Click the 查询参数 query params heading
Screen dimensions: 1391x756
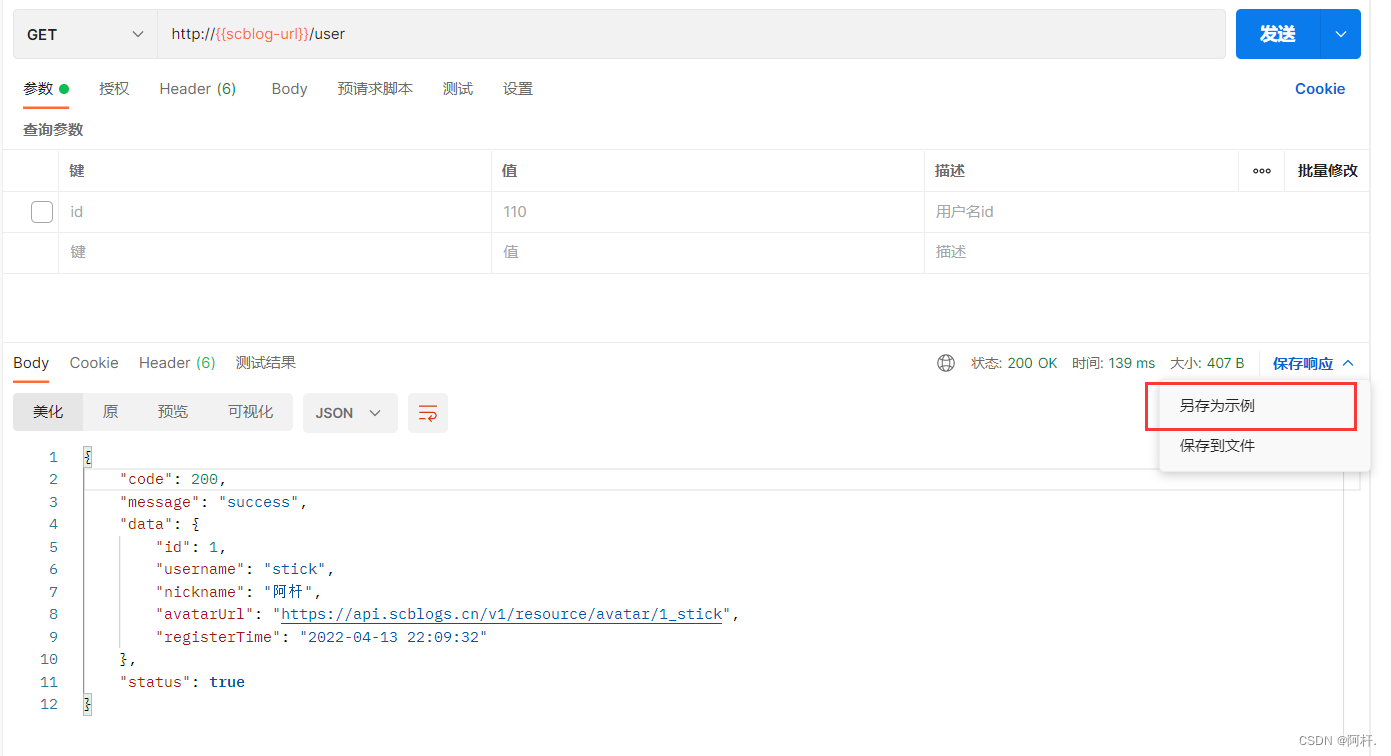pos(53,130)
